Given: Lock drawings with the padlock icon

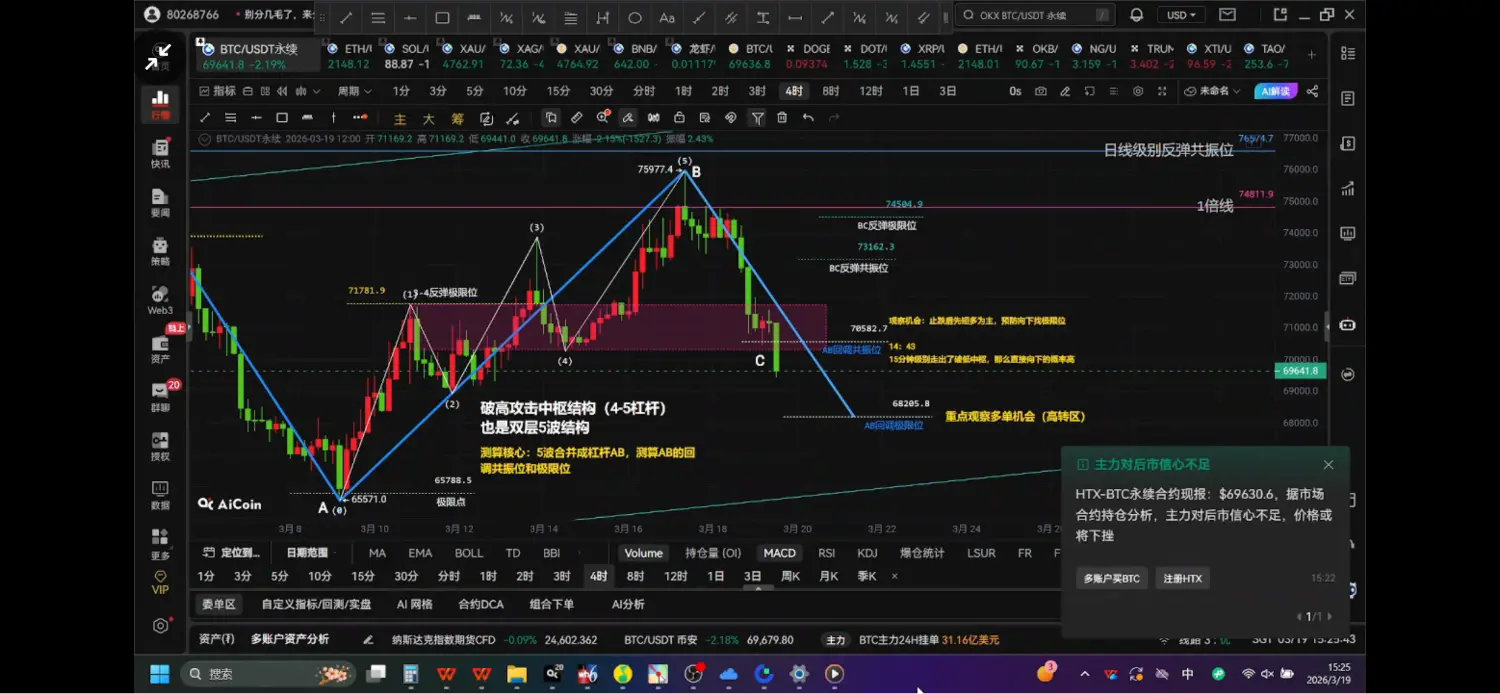Looking at the screenshot, I should pos(679,118).
